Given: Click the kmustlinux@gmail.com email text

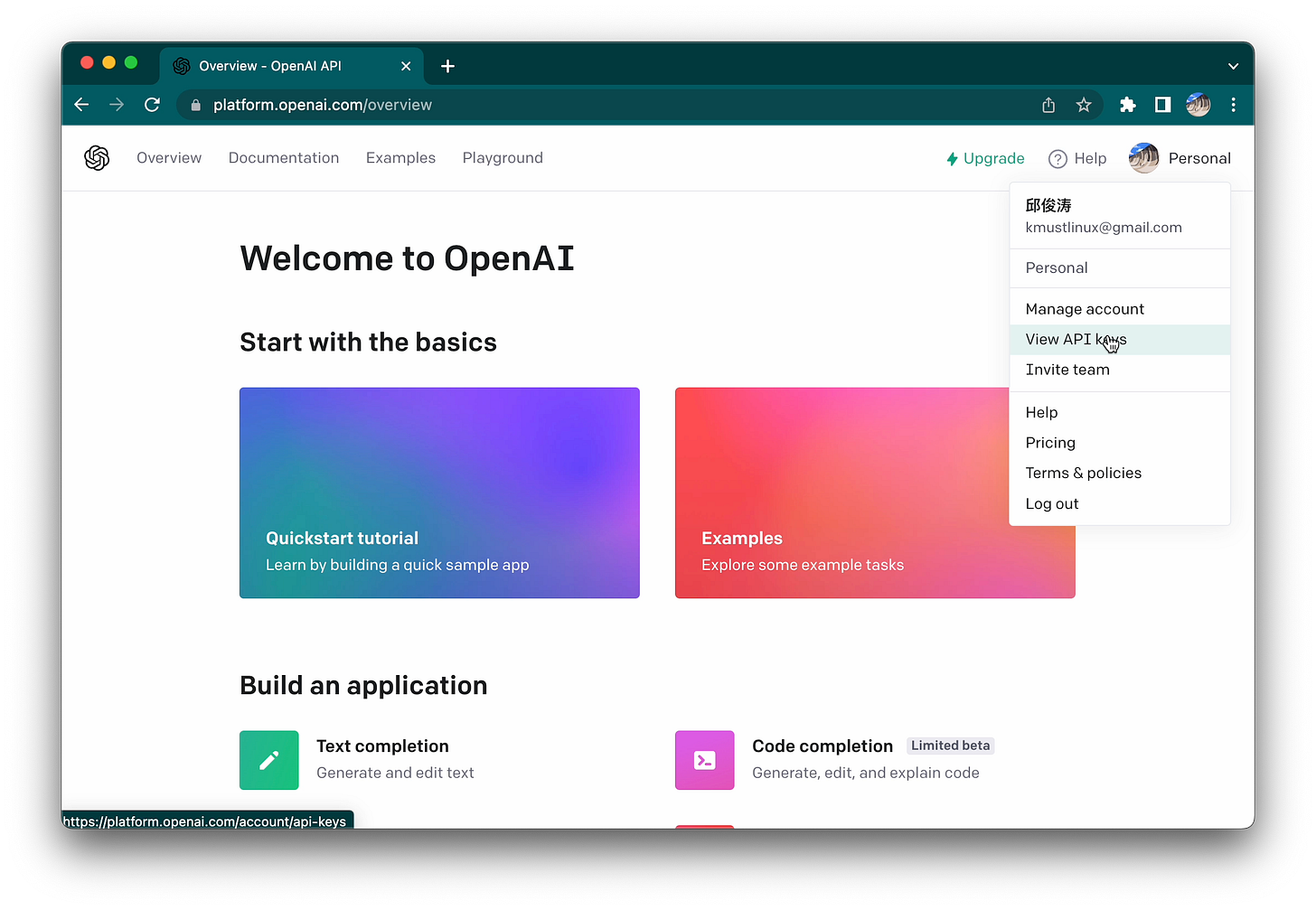Looking at the screenshot, I should tap(1104, 228).
